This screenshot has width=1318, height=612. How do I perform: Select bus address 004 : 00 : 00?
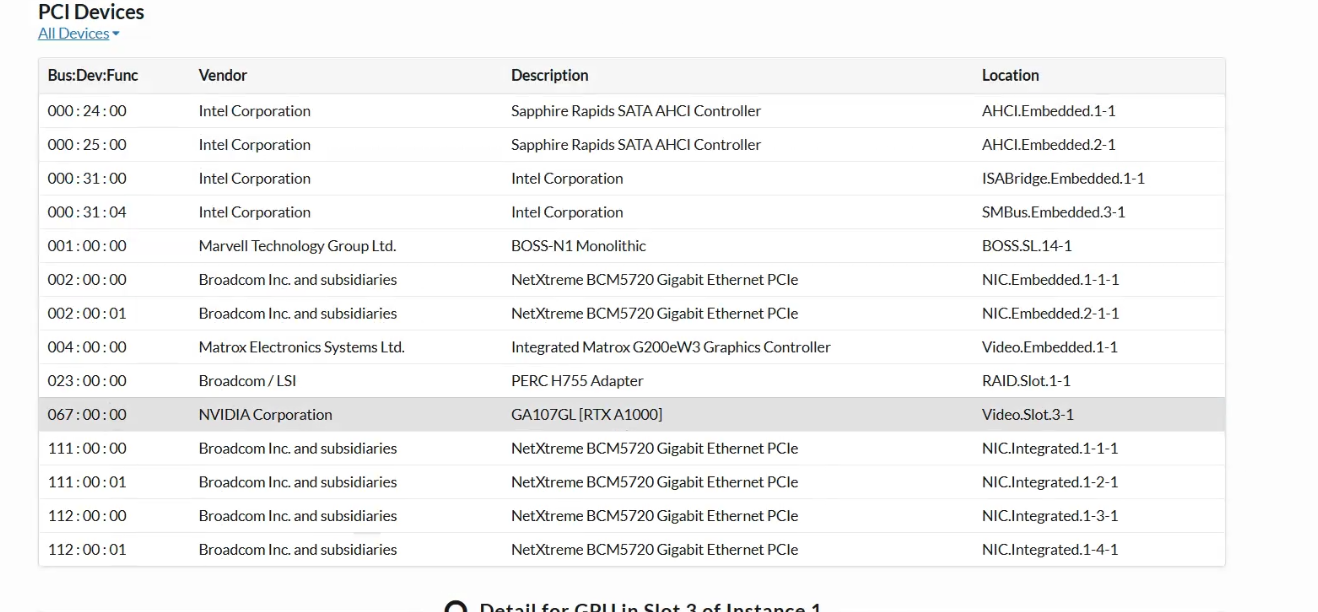point(87,348)
